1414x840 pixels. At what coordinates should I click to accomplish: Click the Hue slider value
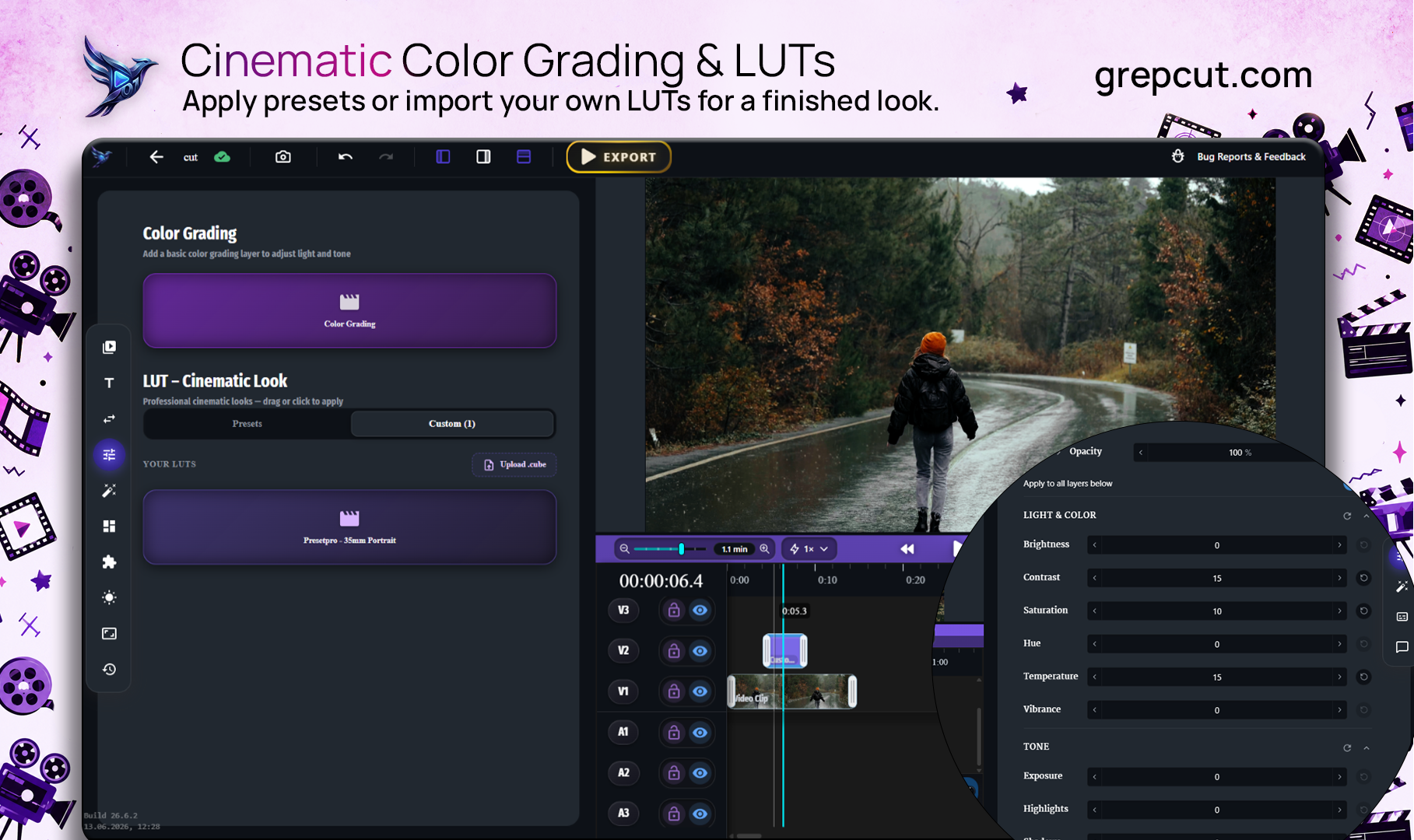click(x=1217, y=644)
